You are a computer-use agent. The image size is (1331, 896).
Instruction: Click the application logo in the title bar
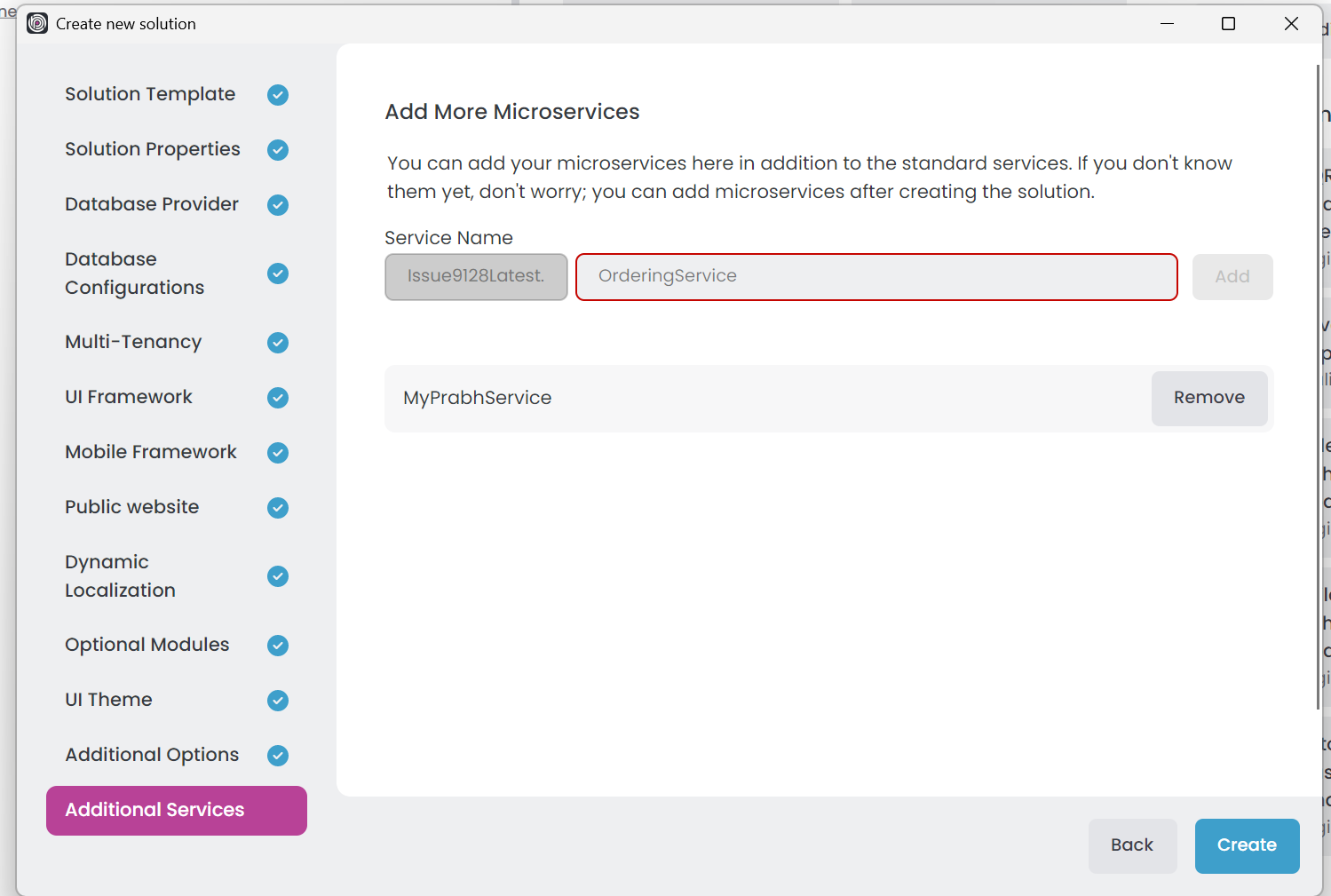37,24
